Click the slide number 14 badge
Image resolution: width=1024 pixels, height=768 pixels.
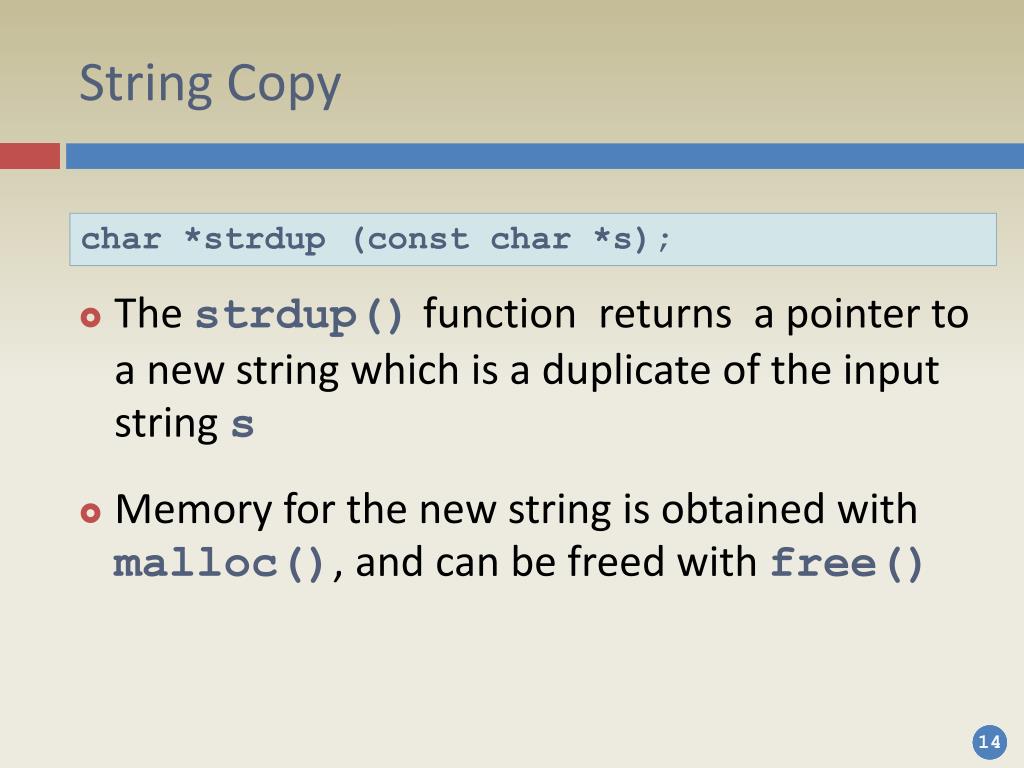tap(989, 742)
